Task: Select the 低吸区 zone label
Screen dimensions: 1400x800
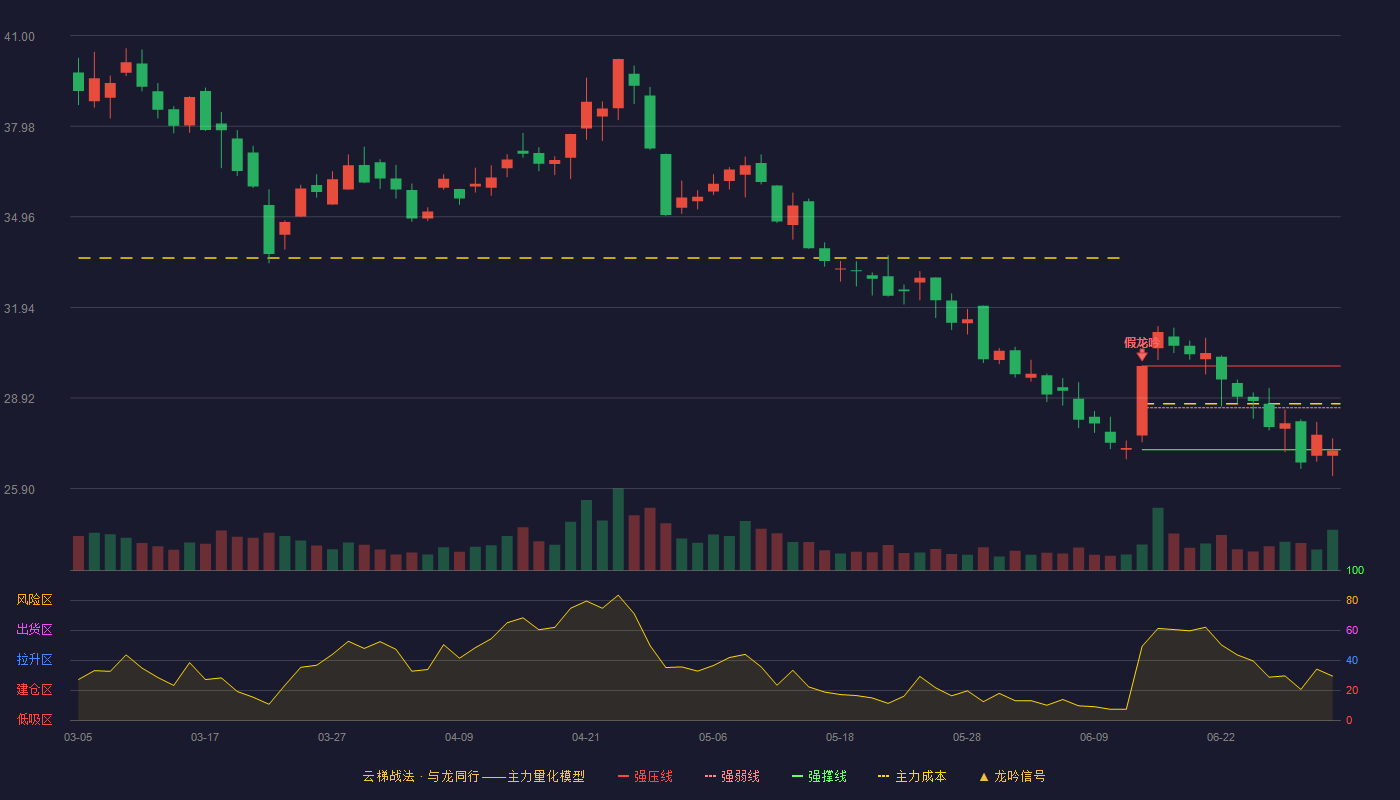Action: pos(34,719)
